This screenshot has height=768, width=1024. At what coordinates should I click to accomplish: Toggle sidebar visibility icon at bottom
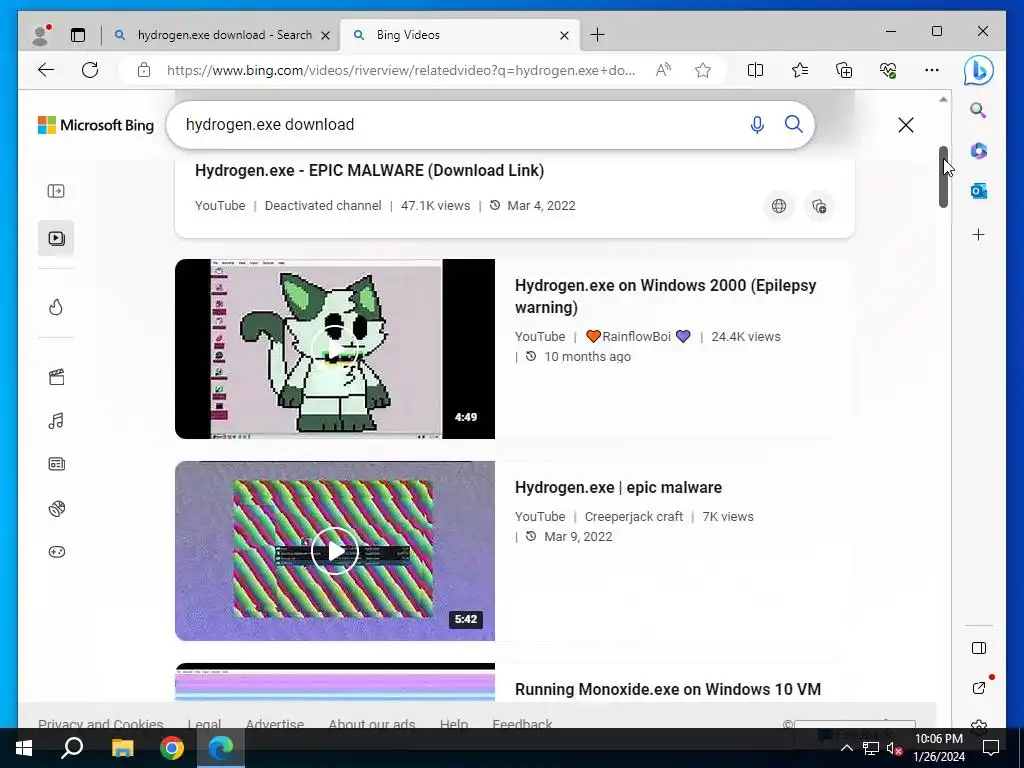(978, 648)
